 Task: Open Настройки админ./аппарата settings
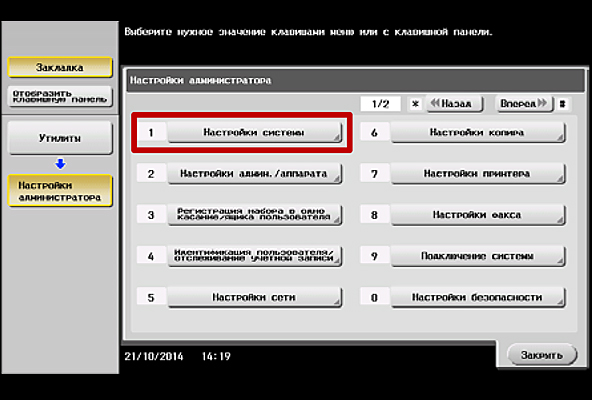254,174
